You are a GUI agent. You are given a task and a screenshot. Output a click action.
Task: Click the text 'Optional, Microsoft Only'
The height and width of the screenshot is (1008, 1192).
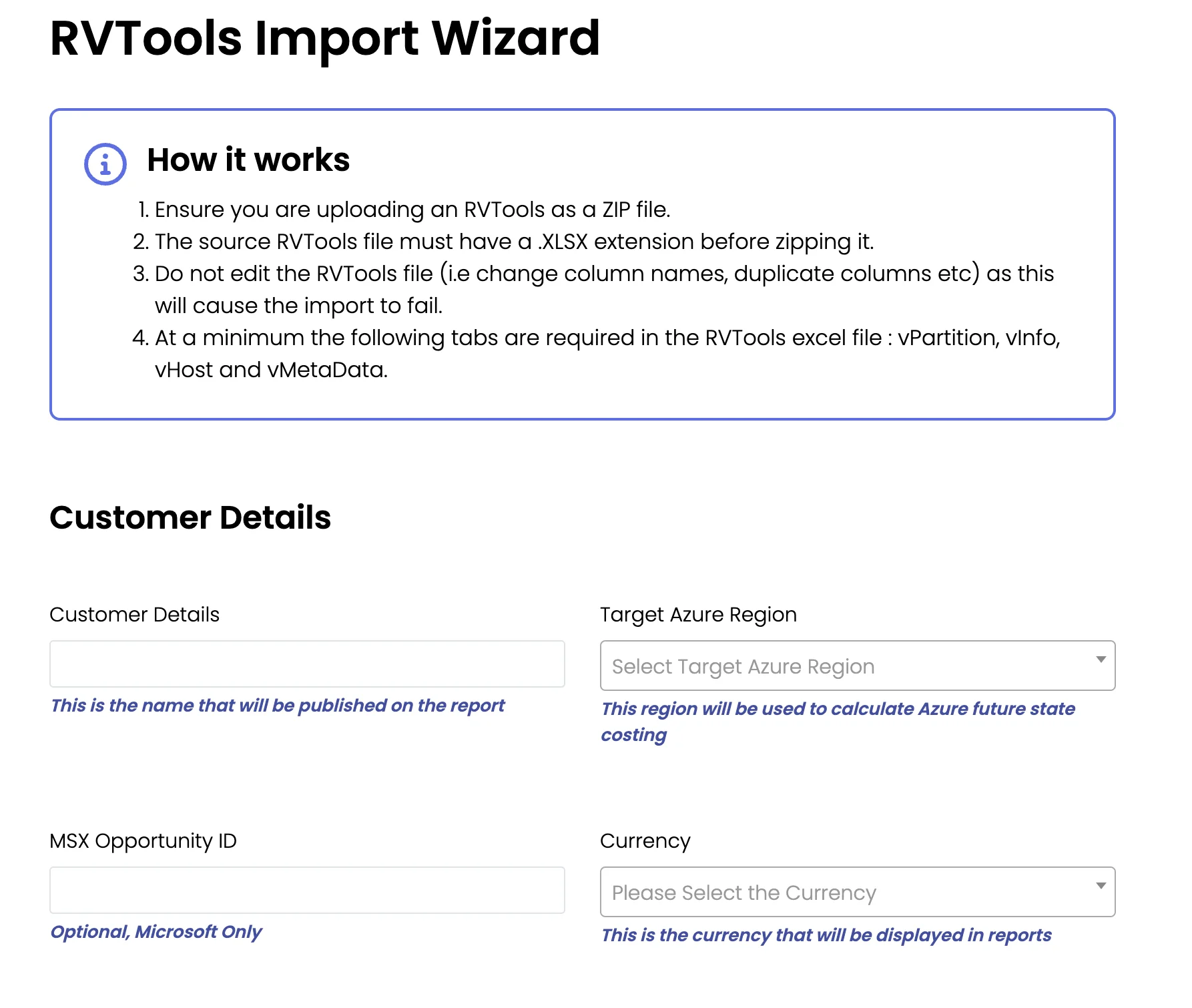tap(156, 932)
